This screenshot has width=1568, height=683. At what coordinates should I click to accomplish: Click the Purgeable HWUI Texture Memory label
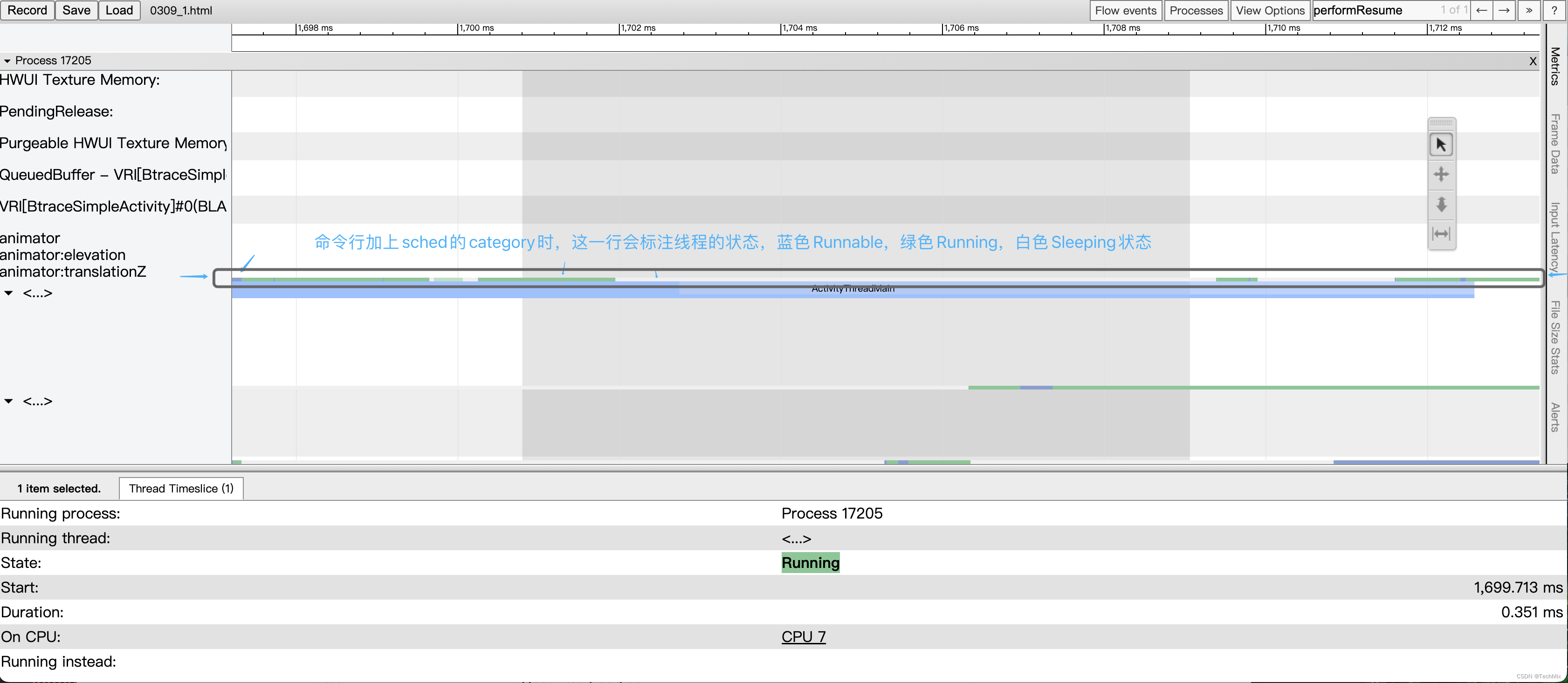click(113, 143)
